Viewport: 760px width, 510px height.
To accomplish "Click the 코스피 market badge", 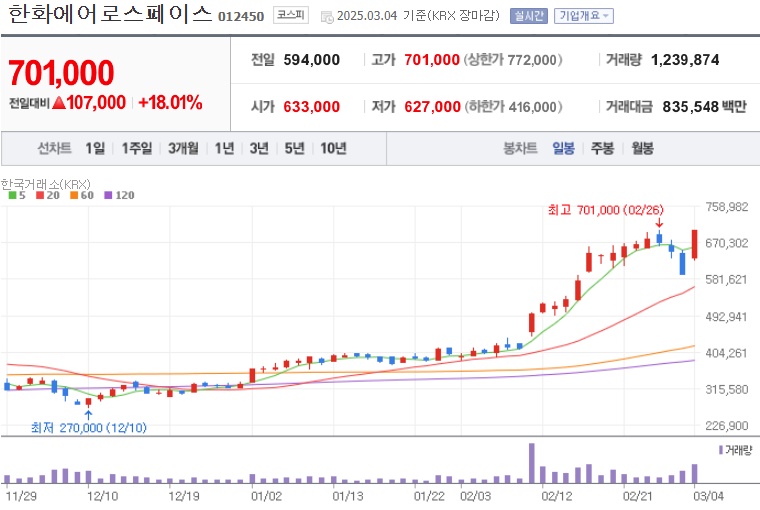I will 291,15.
